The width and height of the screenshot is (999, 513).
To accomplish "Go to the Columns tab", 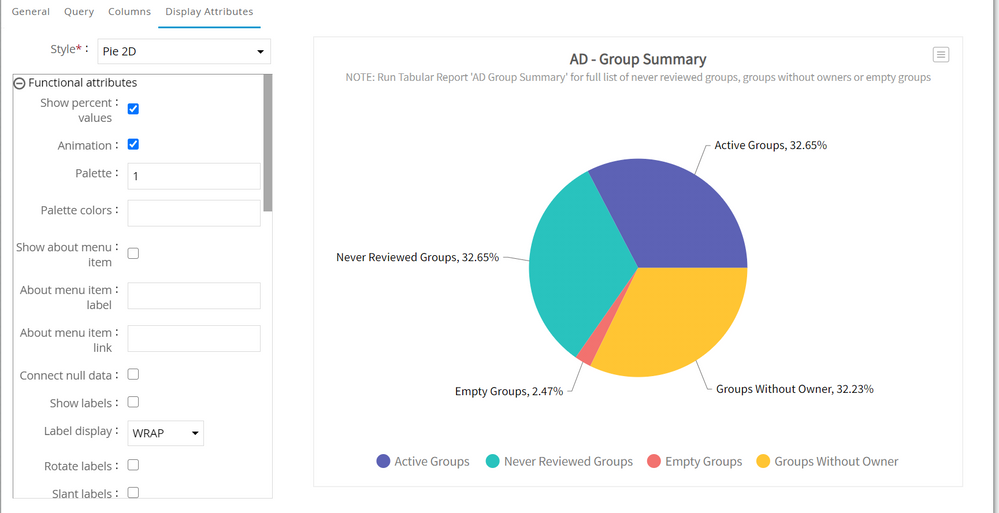I will 129,12.
